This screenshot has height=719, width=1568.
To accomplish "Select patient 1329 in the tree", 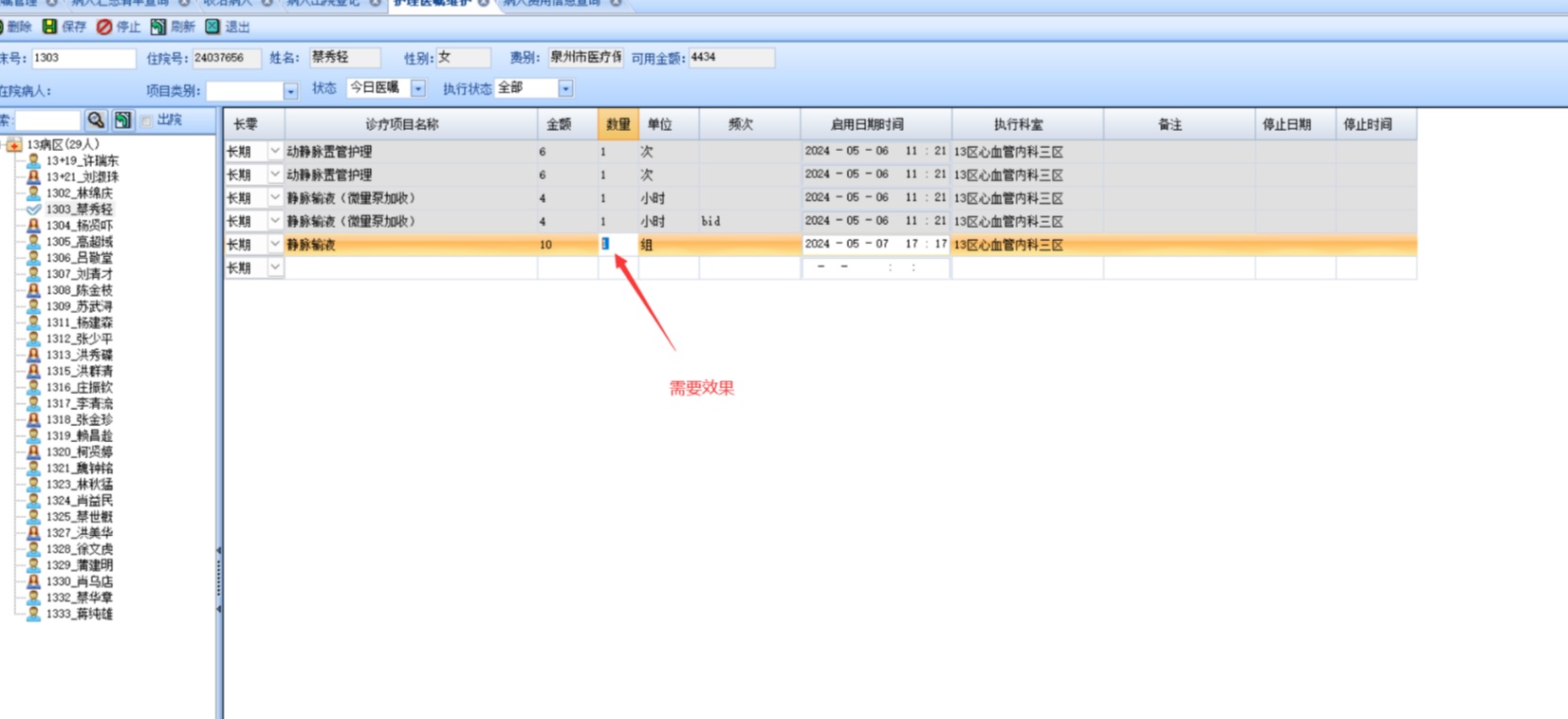I will 79,564.
